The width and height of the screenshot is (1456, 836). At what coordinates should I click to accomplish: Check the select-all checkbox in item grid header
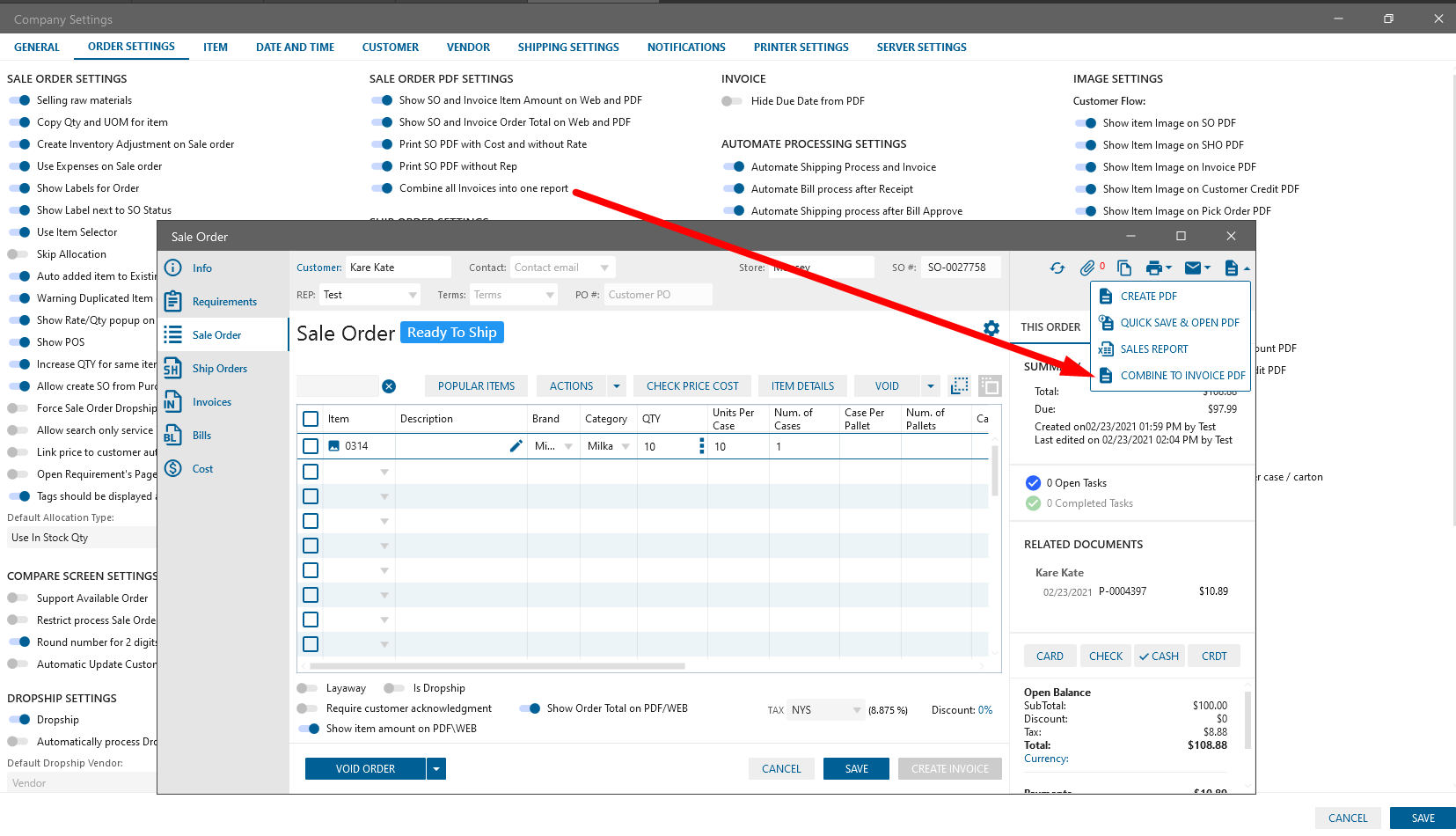tap(311, 419)
